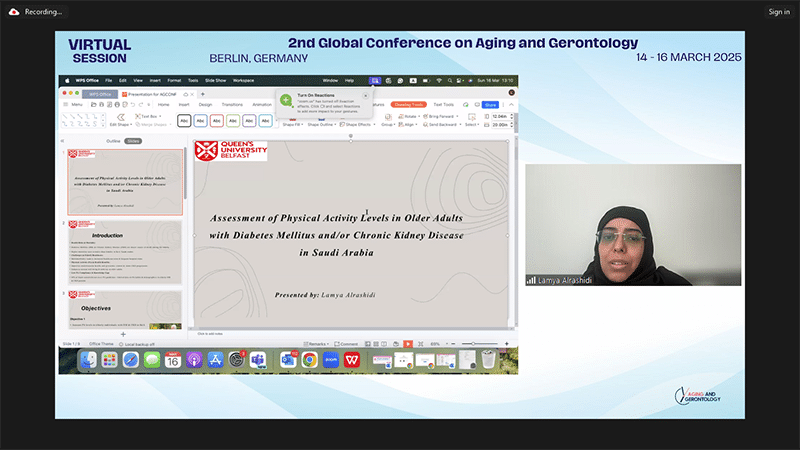
Task: Open the App Store dock icon
Action: (x=215, y=360)
